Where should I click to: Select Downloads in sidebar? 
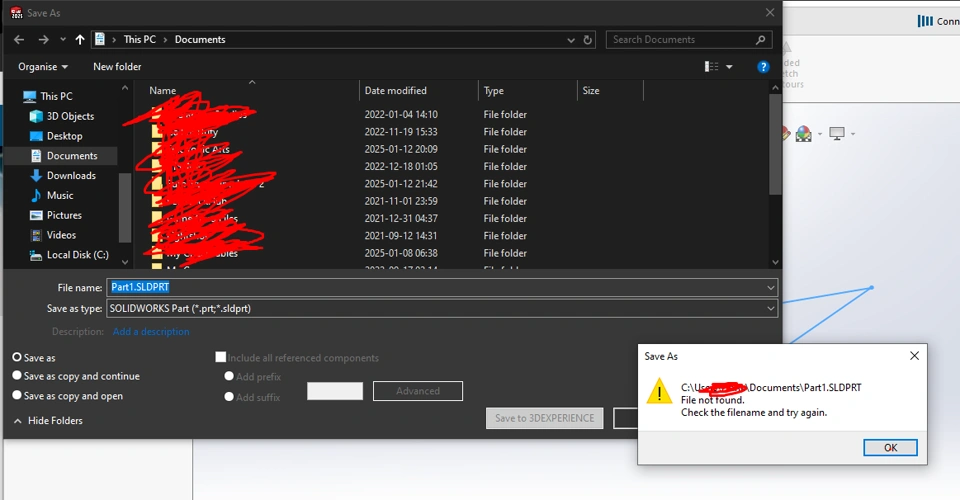(71, 176)
